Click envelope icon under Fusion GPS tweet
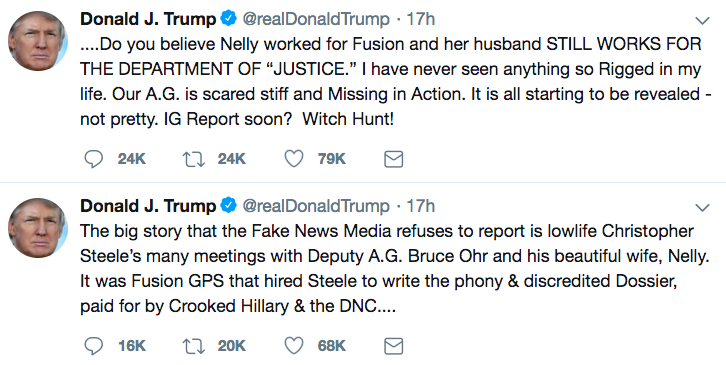The width and height of the screenshot is (726, 365). pos(394,346)
